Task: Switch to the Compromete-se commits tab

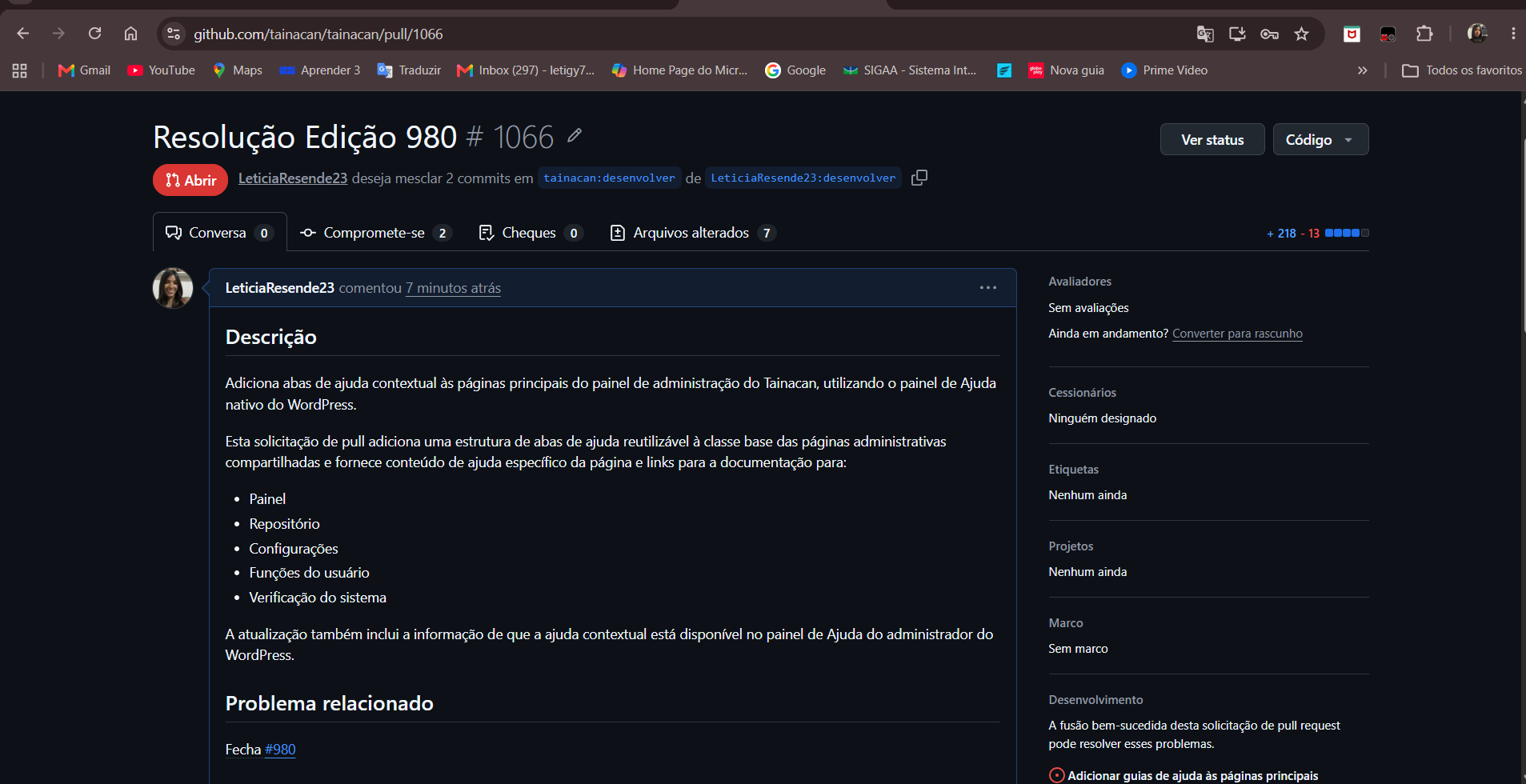Action: click(x=375, y=233)
